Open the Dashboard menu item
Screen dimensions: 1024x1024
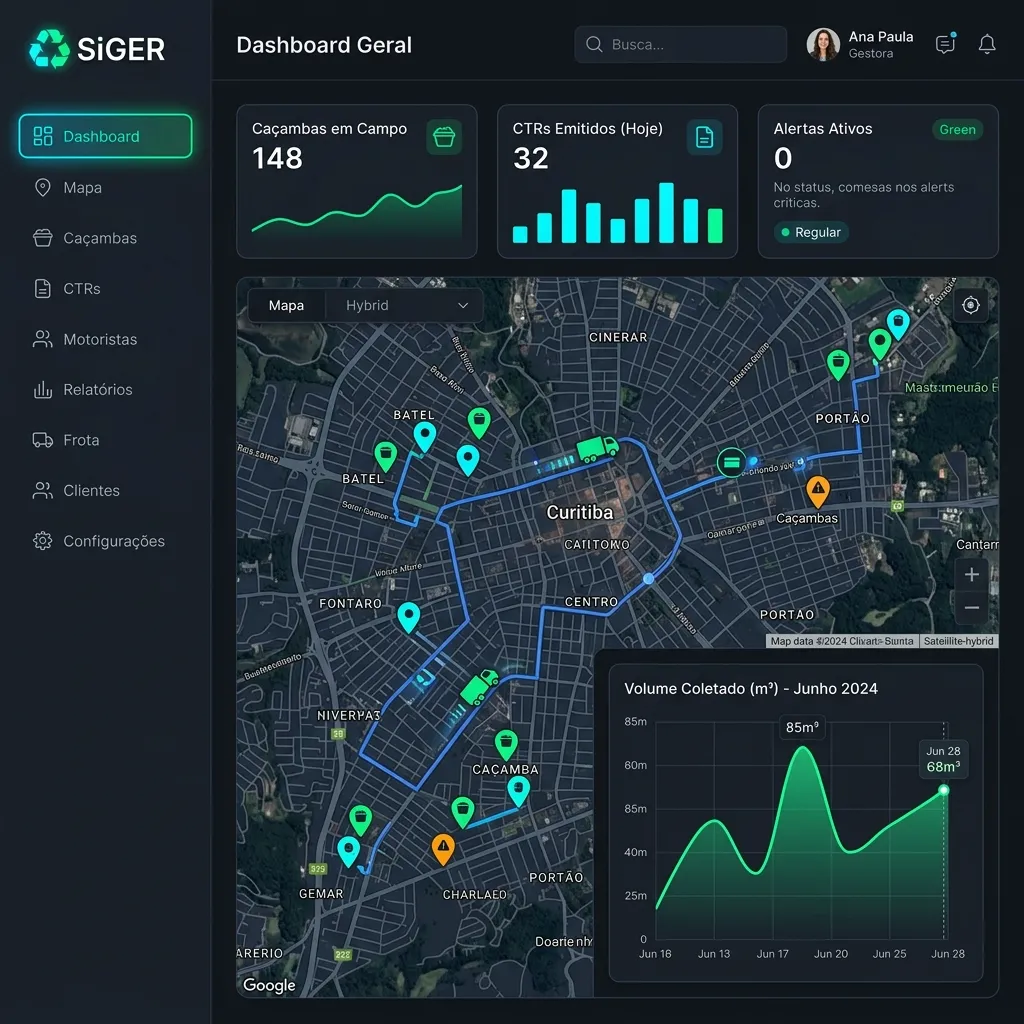[x=105, y=136]
